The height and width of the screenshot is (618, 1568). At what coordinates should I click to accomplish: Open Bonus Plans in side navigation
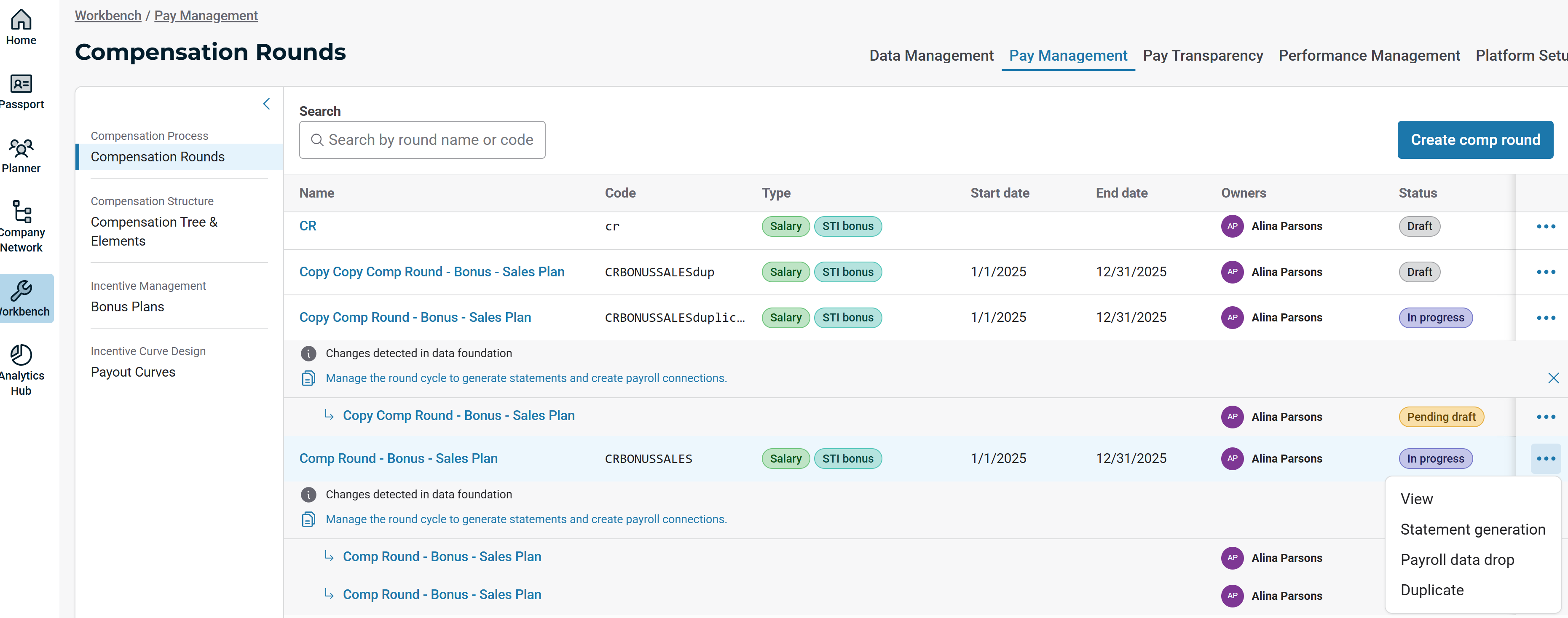click(127, 307)
